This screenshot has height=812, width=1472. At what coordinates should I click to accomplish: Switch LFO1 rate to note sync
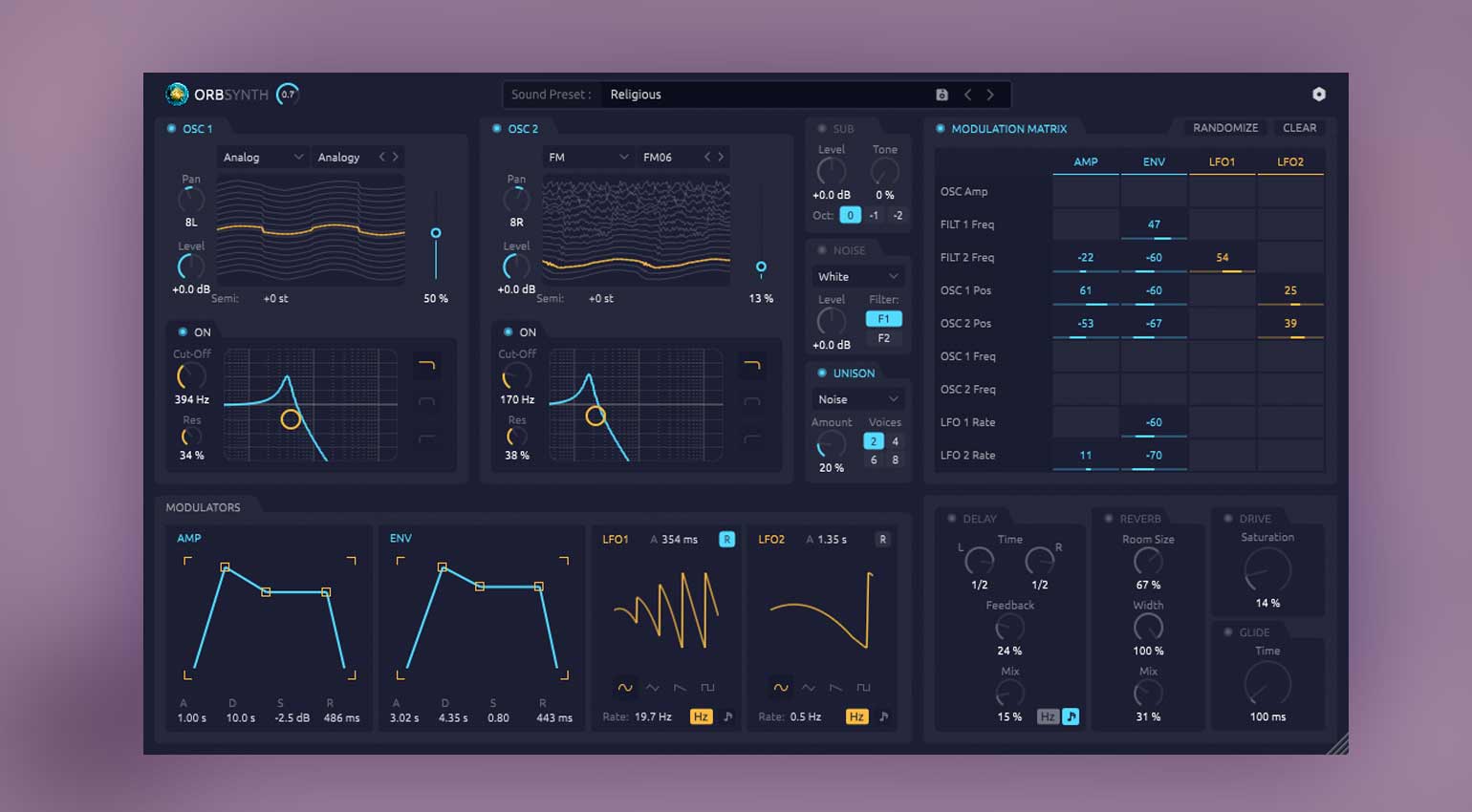(728, 716)
